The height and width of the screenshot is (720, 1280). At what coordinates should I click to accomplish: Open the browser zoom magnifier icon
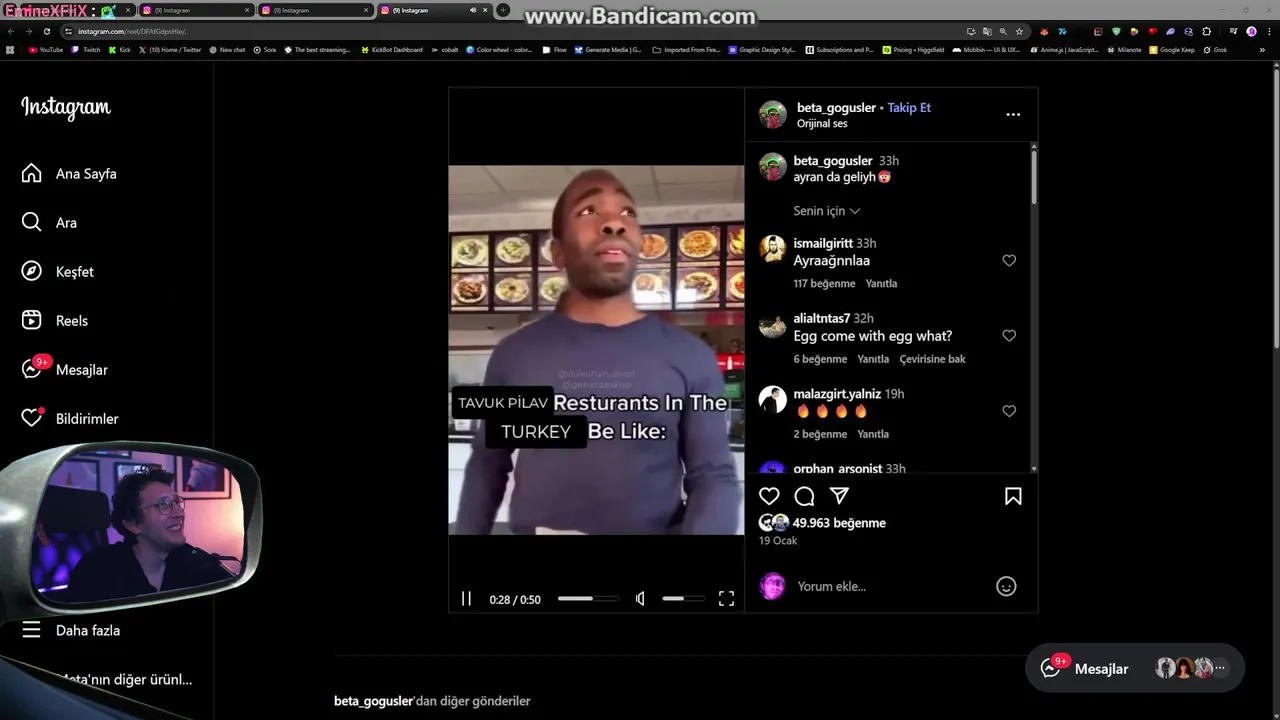(x=1003, y=31)
